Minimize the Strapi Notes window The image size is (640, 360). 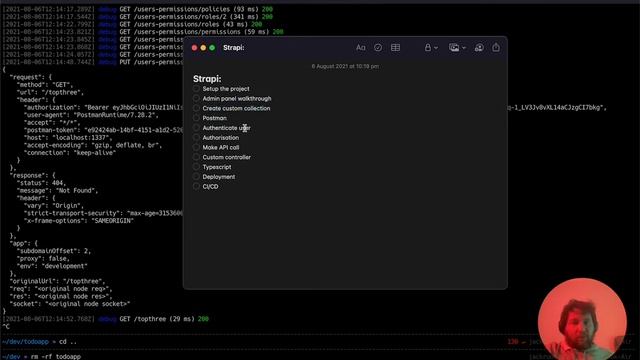pos(203,48)
